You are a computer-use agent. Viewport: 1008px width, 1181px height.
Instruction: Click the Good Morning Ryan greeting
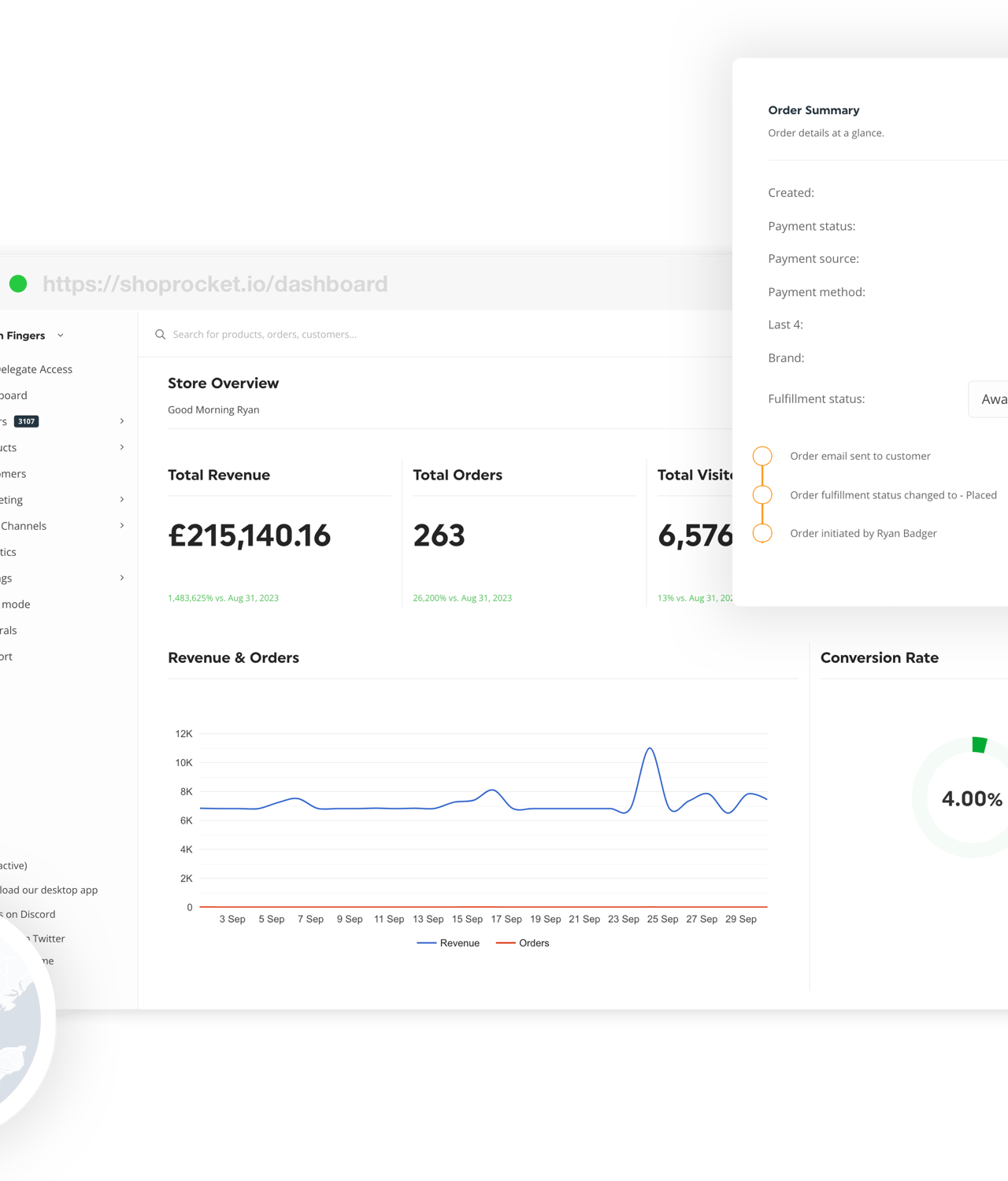click(x=213, y=409)
